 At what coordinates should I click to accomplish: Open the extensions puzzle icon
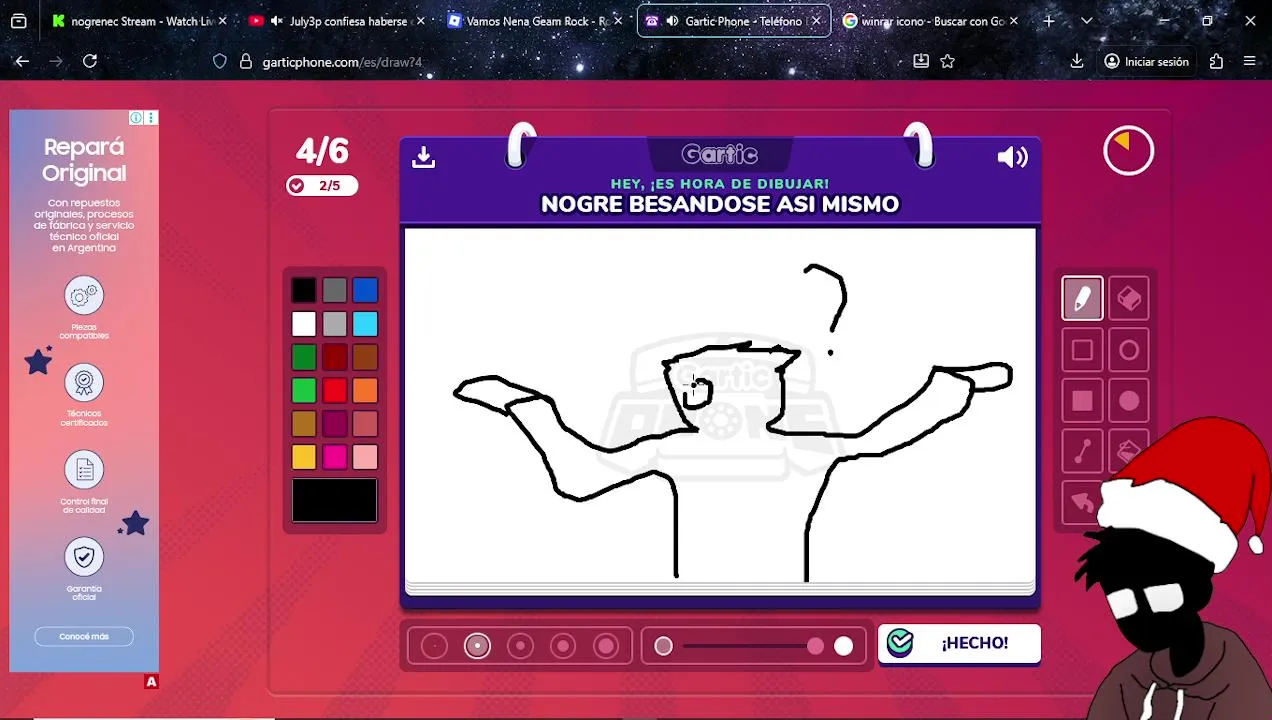[x=1216, y=62]
